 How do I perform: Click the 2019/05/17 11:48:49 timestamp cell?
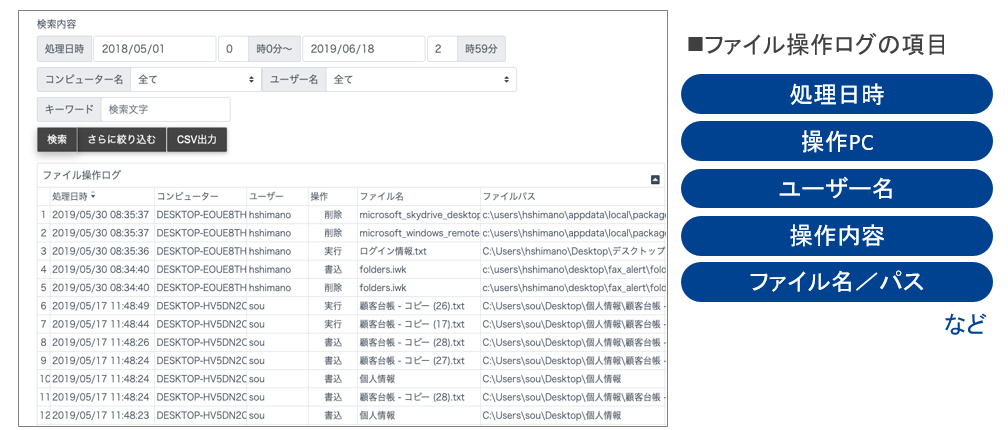pos(102,305)
